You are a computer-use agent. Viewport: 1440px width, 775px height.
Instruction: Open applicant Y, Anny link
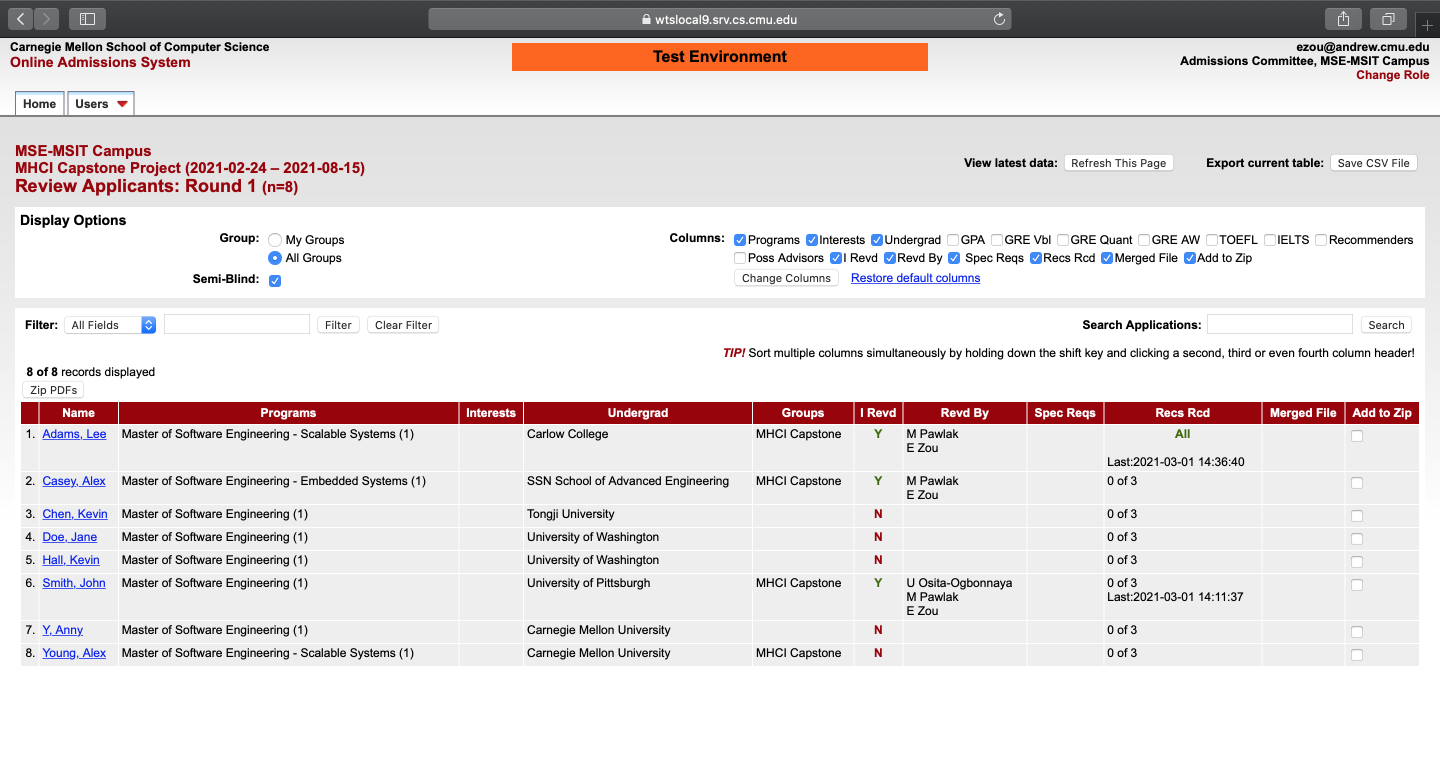[63, 630]
